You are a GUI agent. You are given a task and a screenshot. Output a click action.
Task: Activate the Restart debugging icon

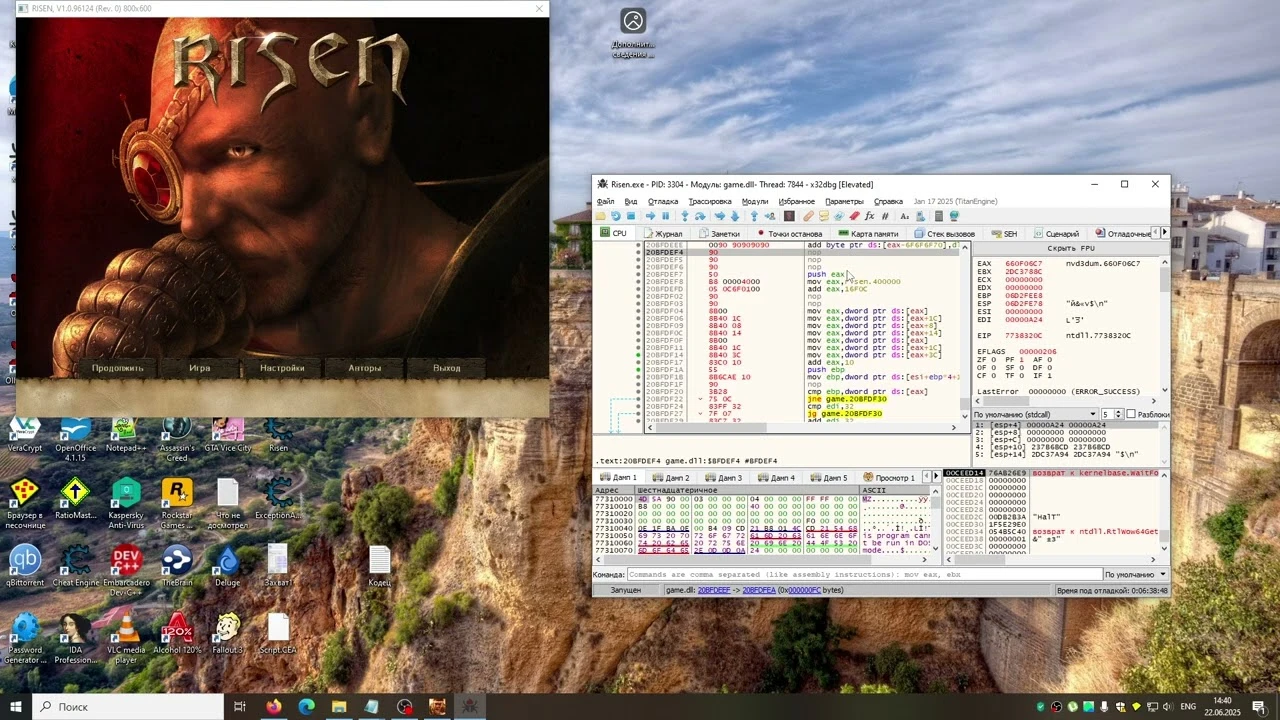[x=614, y=215]
